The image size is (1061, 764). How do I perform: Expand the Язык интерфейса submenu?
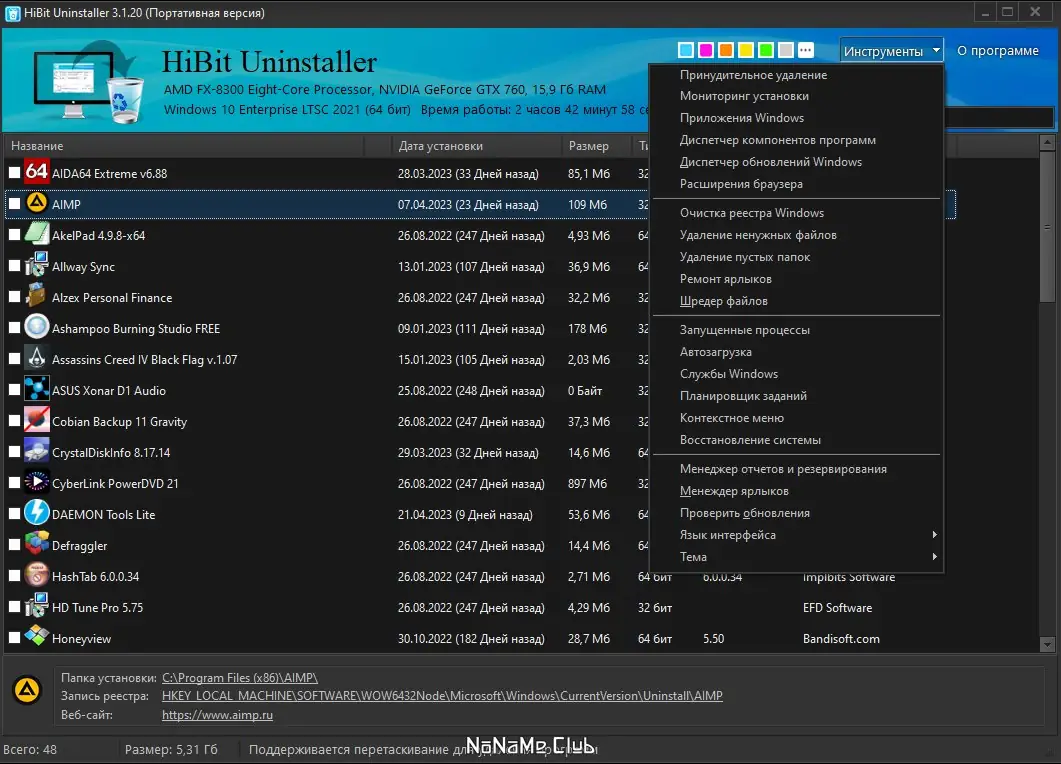pyautogui.click(x=796, y=535)
